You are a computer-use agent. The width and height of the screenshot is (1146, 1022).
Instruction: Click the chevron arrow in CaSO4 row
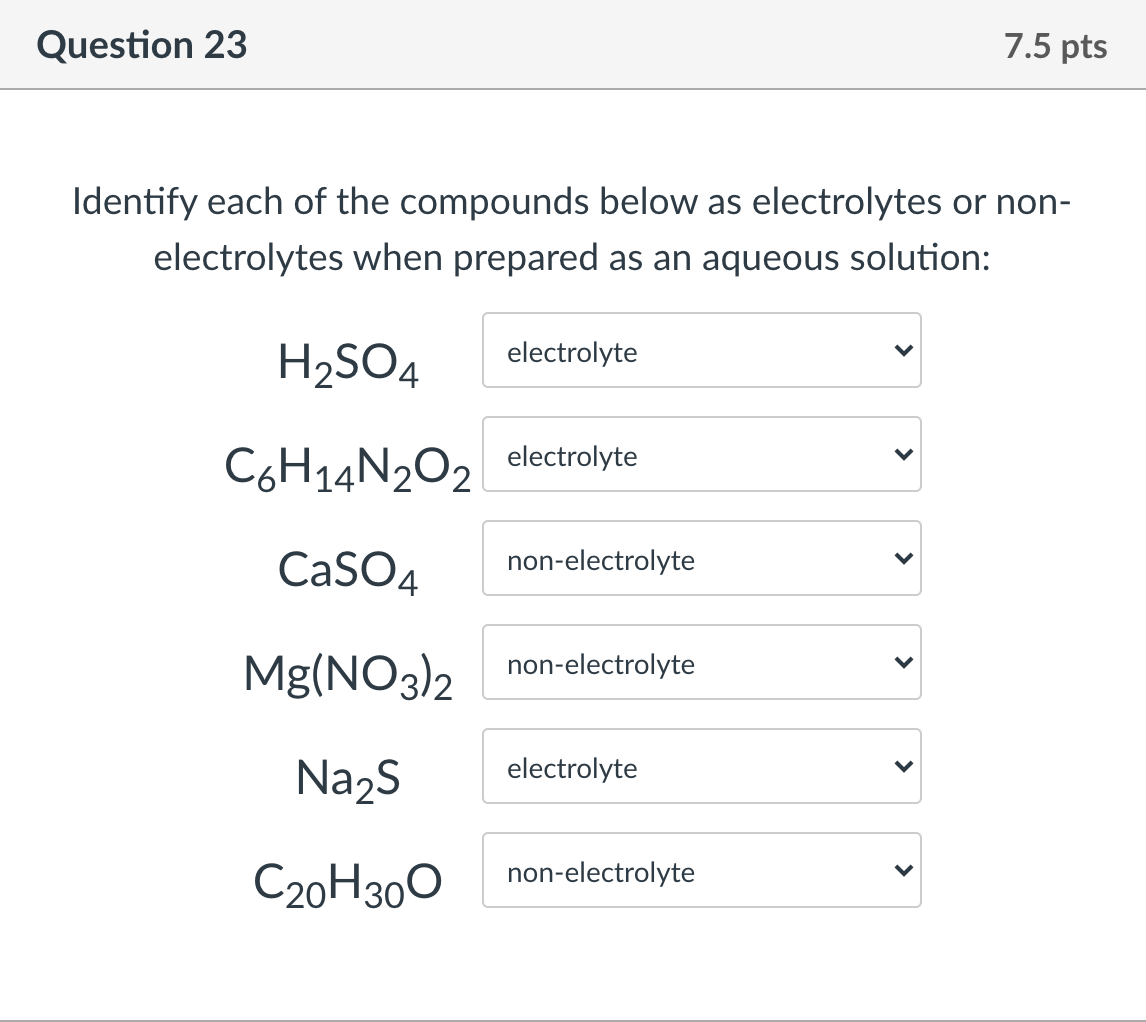902,559
